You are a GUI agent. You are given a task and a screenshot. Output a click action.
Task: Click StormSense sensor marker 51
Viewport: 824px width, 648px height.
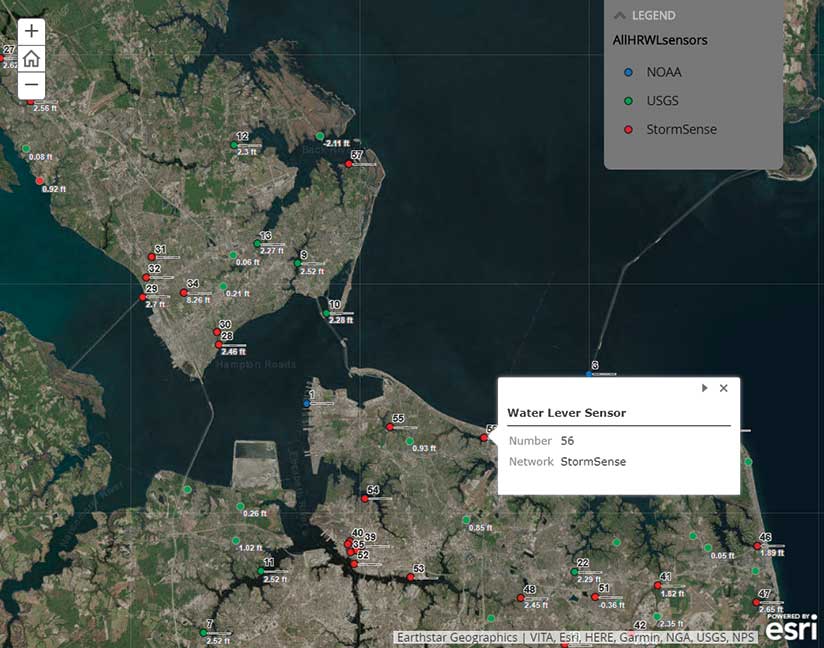[x=595, y=596]
